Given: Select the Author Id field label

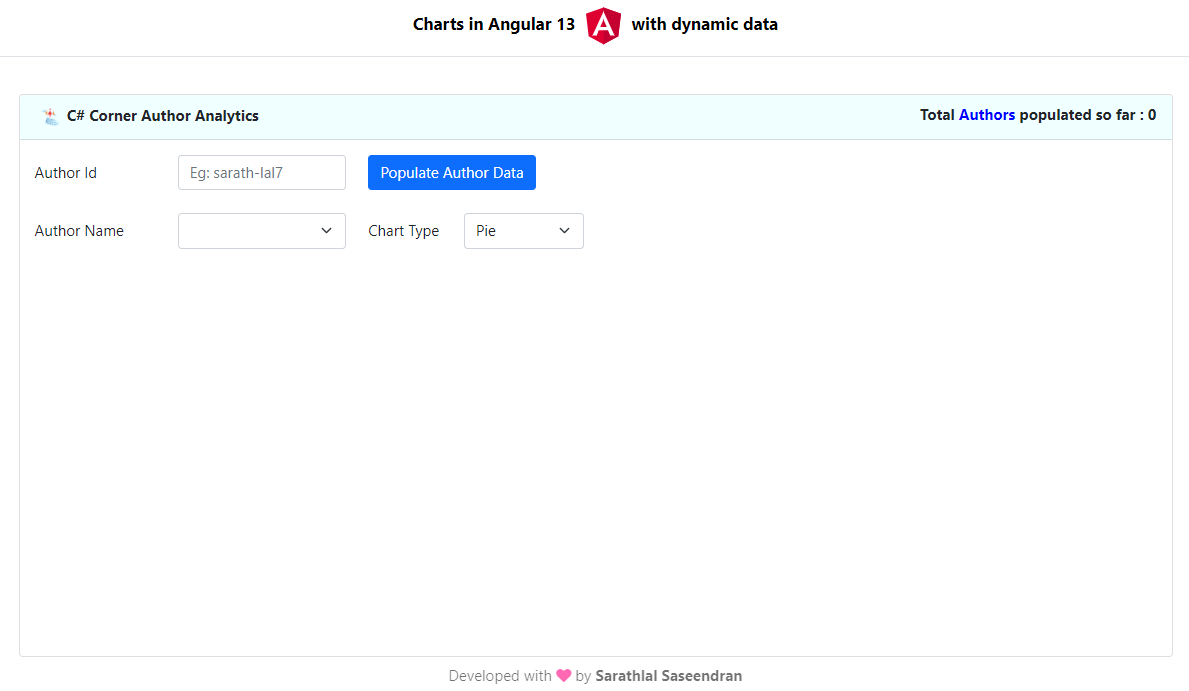Looking at the screenshot, I should (66, 172).
